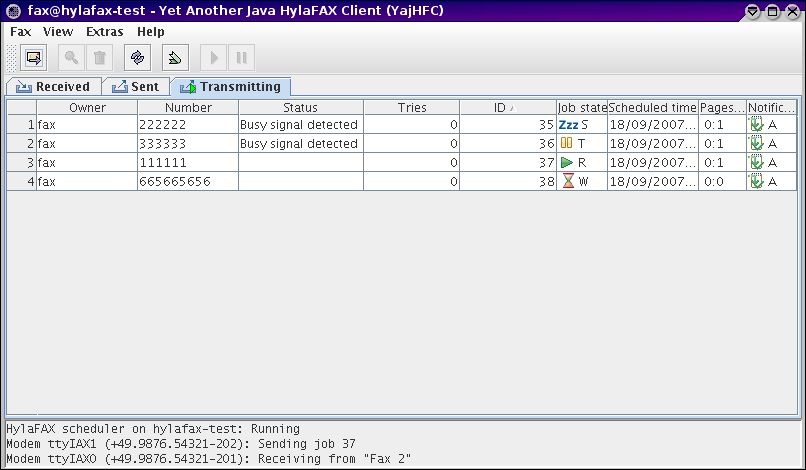
Task: Click ID cell 38
Action: pos(508,181)
